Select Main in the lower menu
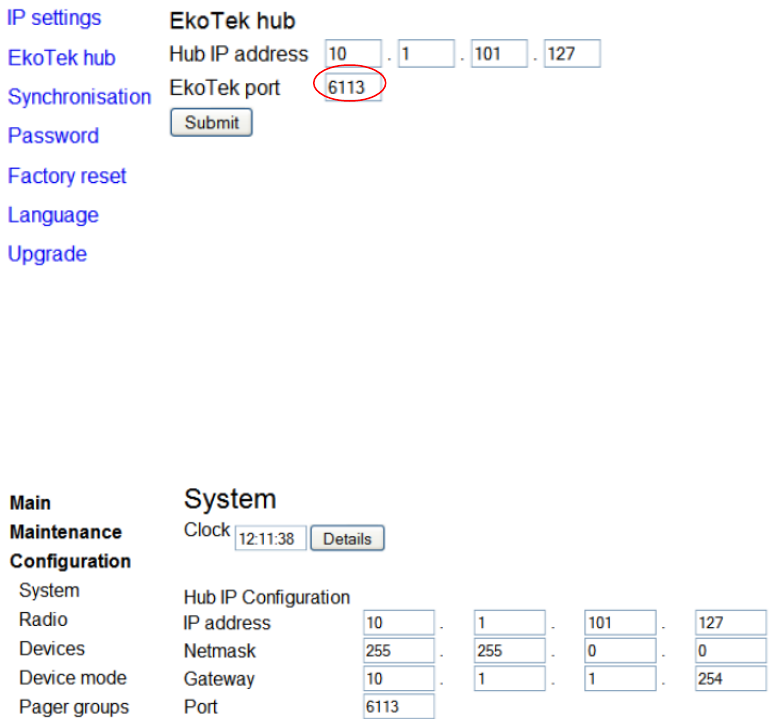This screenshot has width=774, height=719. [x=30, y=503]
